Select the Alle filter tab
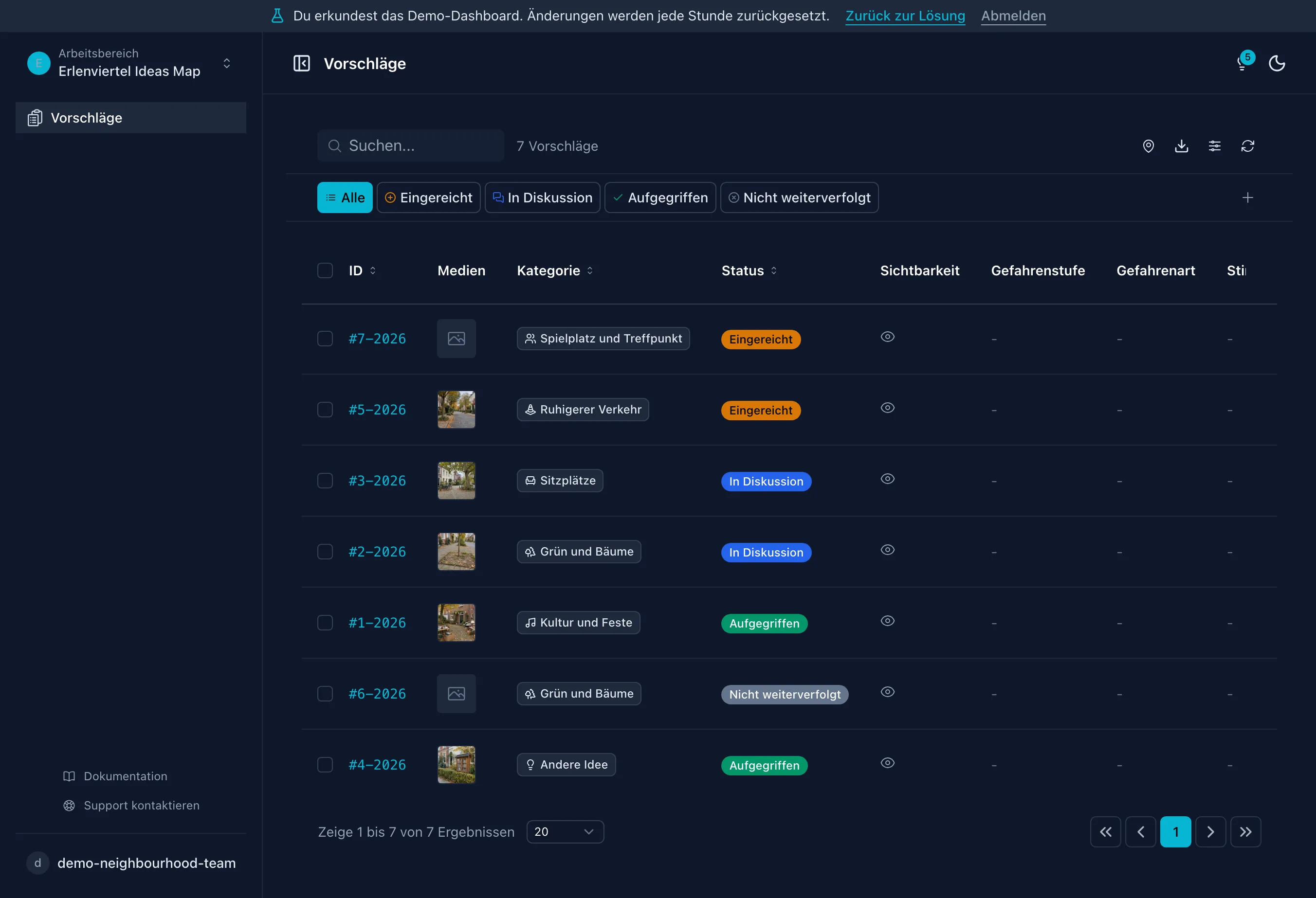The image size is (1316, 898). 345,198
